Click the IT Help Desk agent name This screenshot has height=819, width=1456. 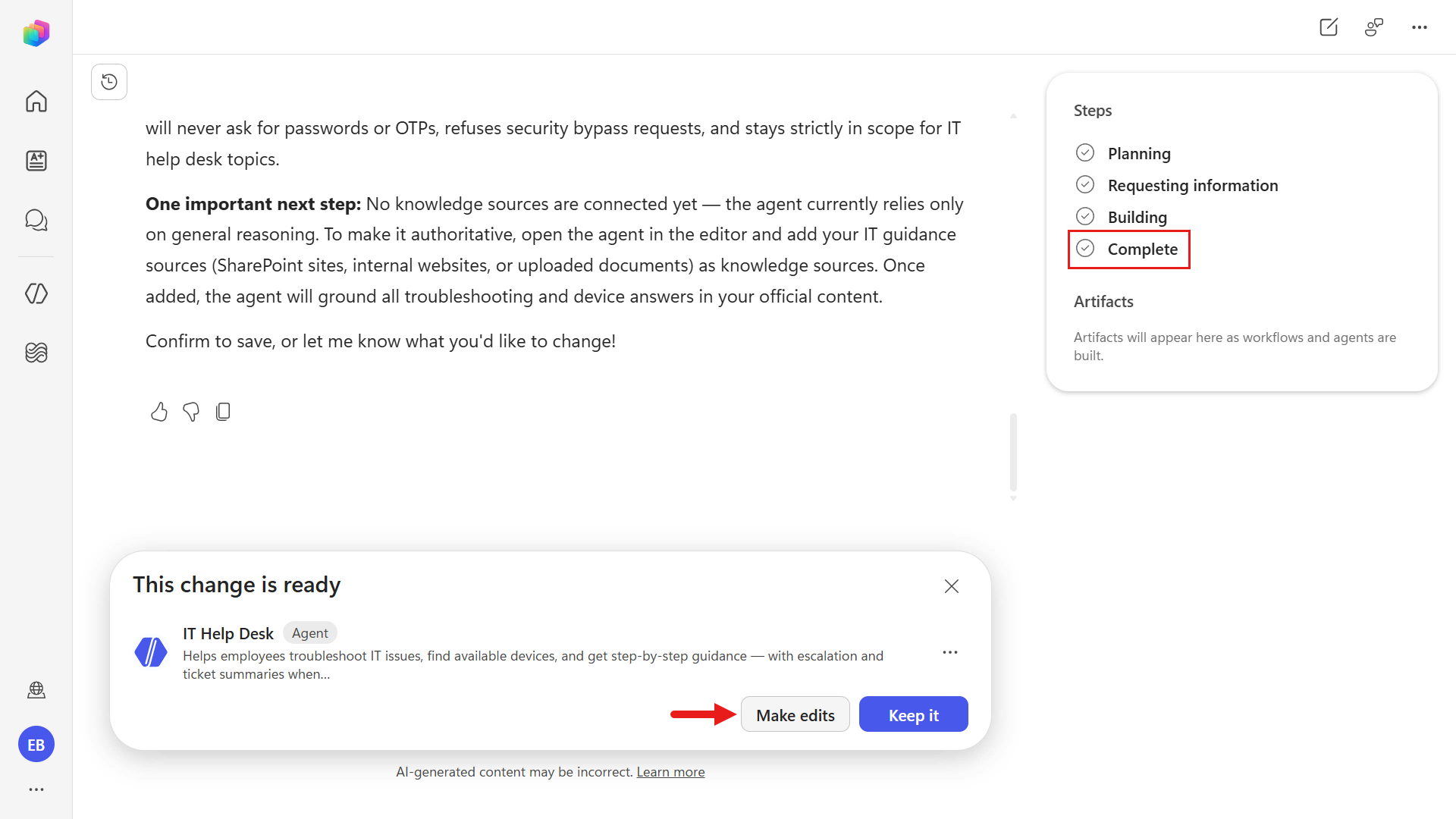coord(228,633)
